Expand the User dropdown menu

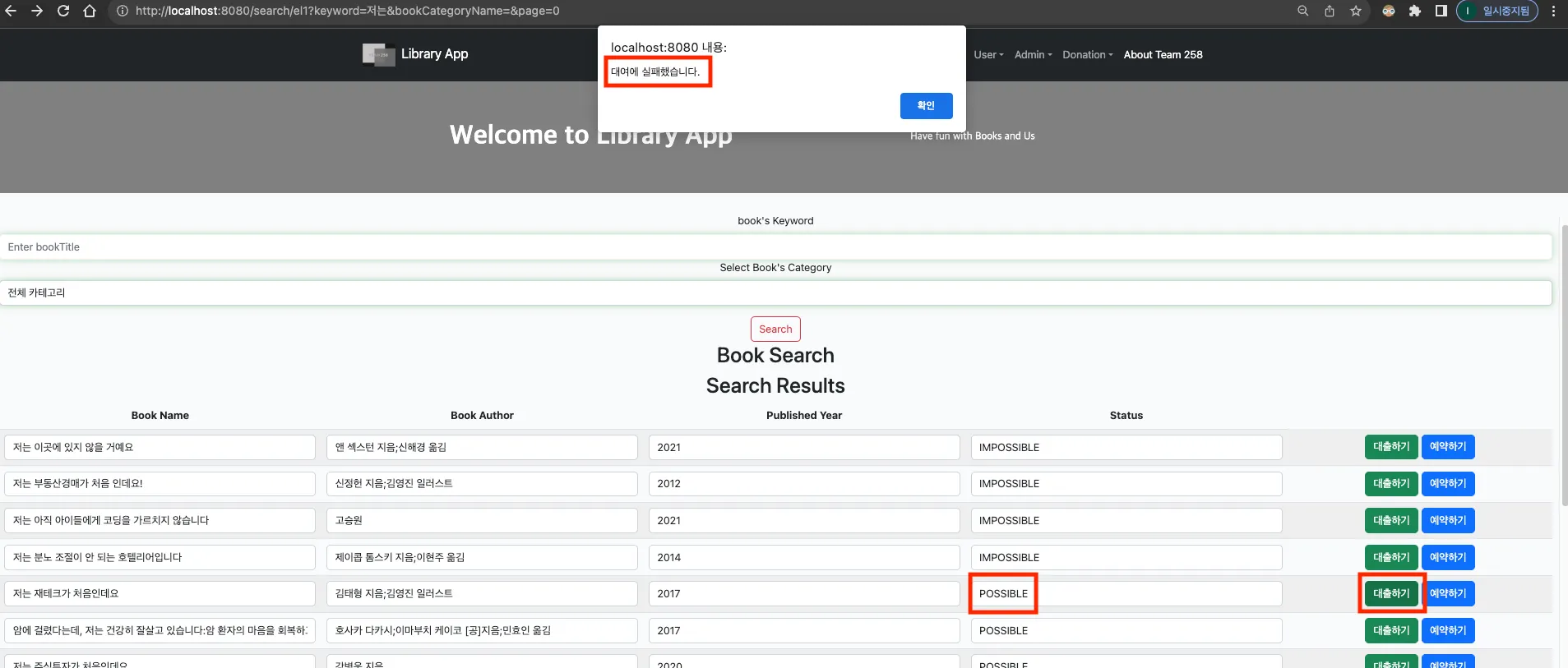tap(988, 55)
